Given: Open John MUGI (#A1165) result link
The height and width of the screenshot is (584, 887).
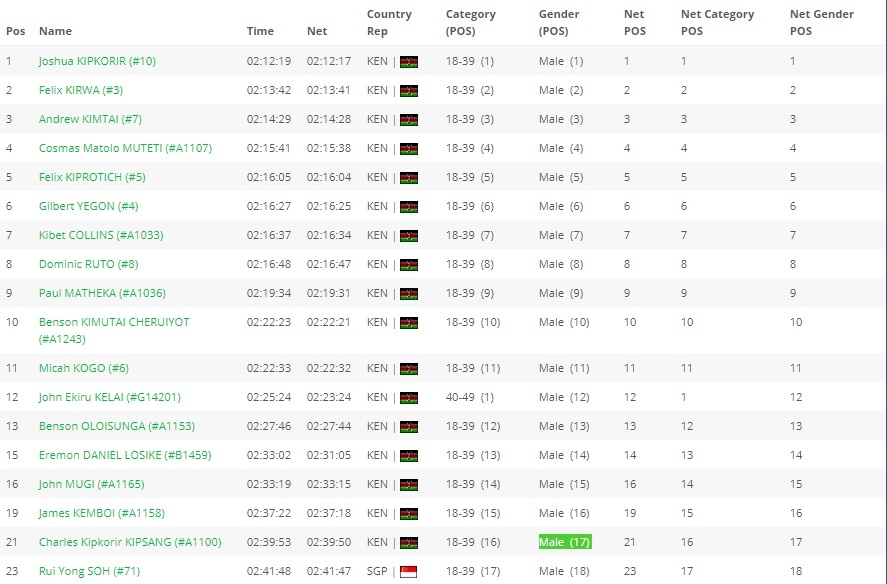Looking at the screenshot, I should pyautogui.click(x=92, y=484).
